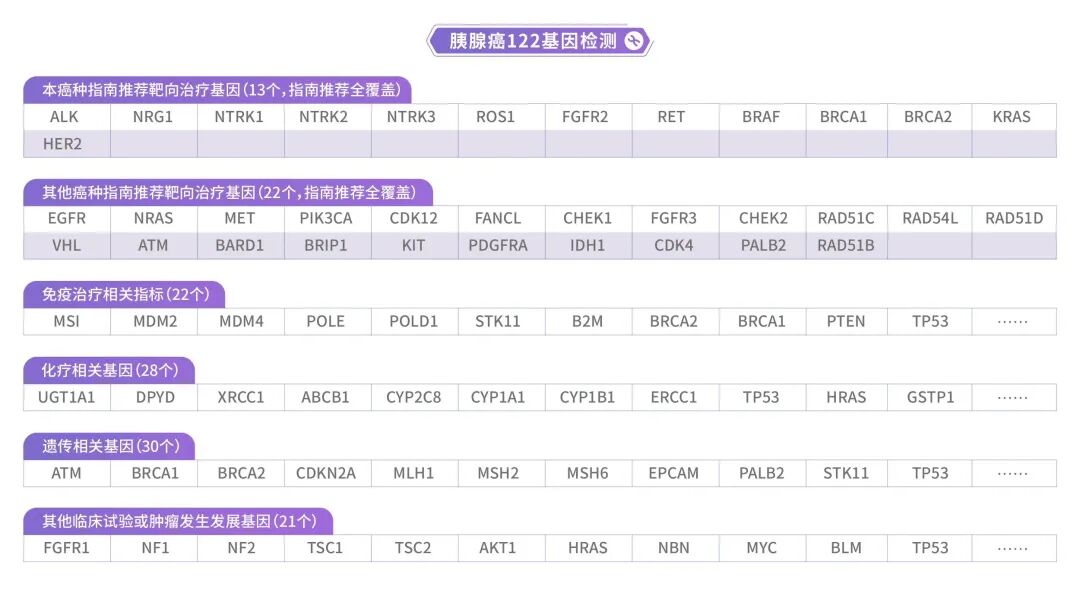
Task: Click the ABCB1 cell
Action: (x=327, y=397)
